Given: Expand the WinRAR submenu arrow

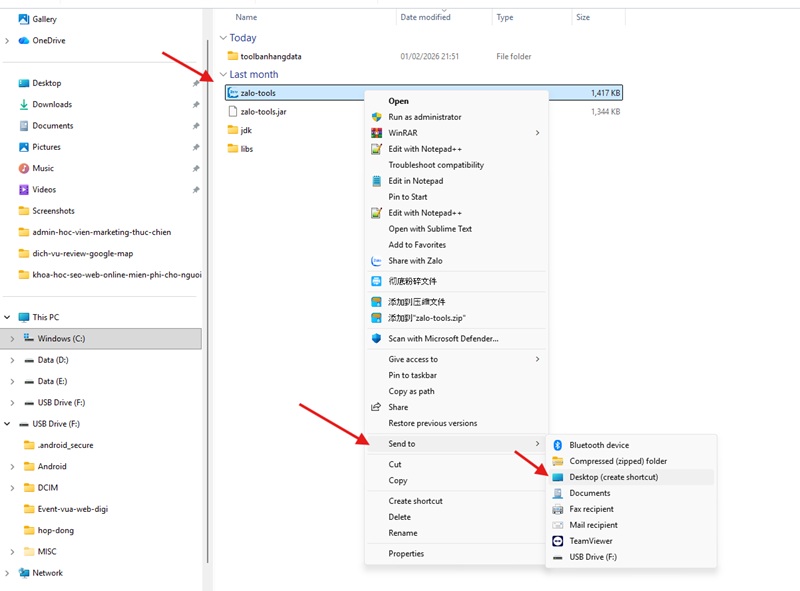Looking at the screenshot, I should pyautogui.click(x=537, y=133).
